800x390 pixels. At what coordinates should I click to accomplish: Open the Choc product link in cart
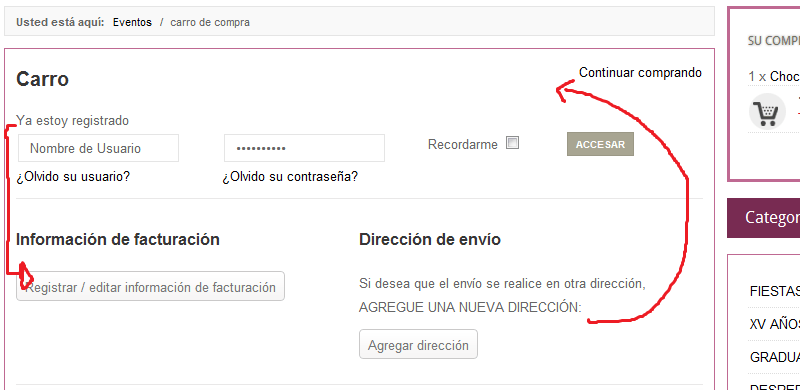785,77
